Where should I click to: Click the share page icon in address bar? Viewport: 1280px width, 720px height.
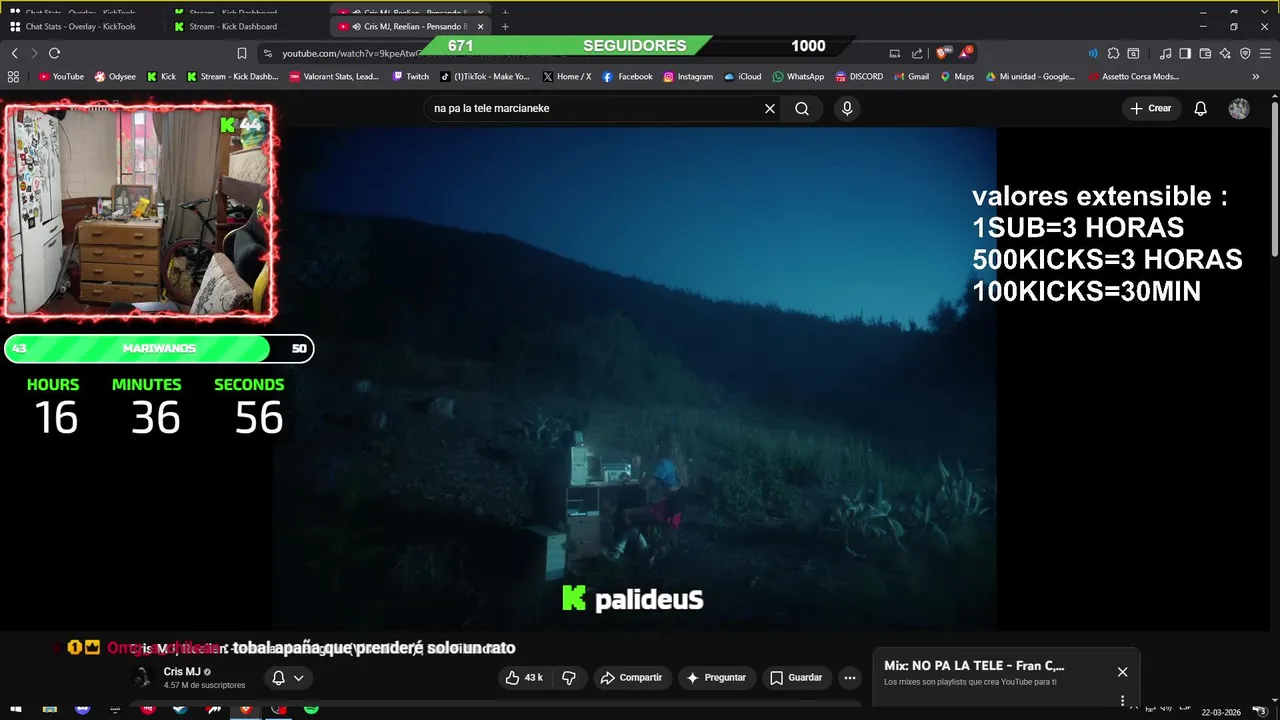(917, 53)
